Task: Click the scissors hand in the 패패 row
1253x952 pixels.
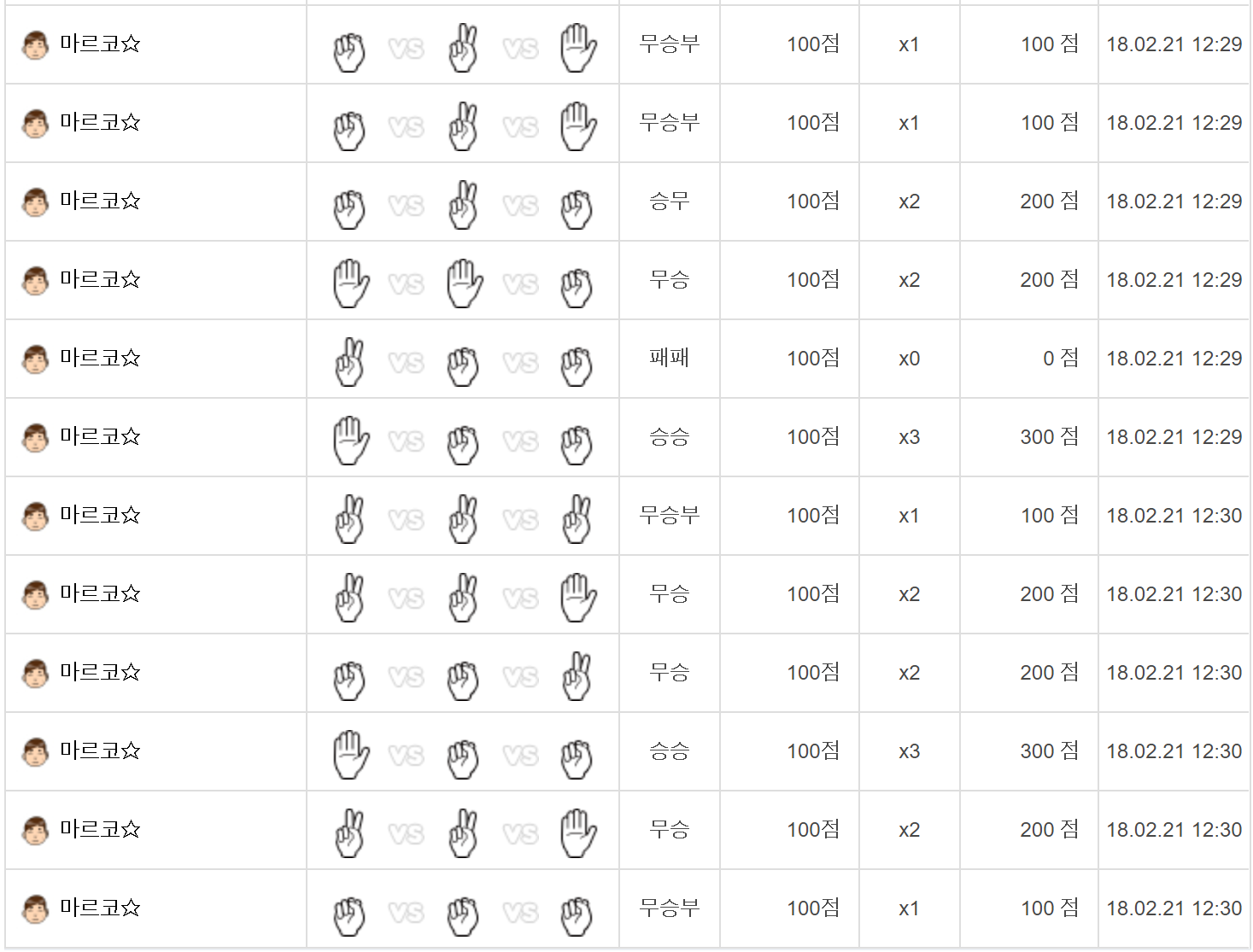Action: (x=348, y=361)
